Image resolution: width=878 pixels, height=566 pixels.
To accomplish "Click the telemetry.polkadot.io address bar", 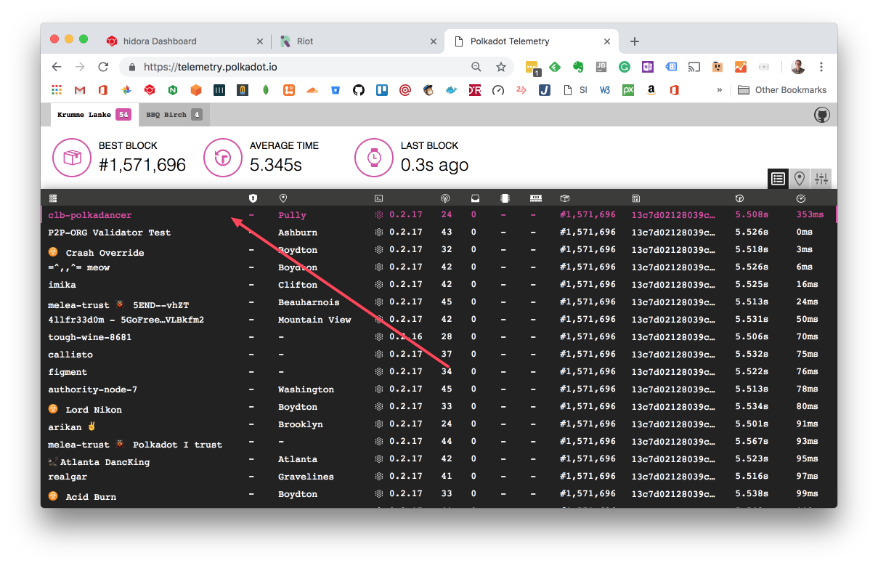I will [x=300, y=67].
